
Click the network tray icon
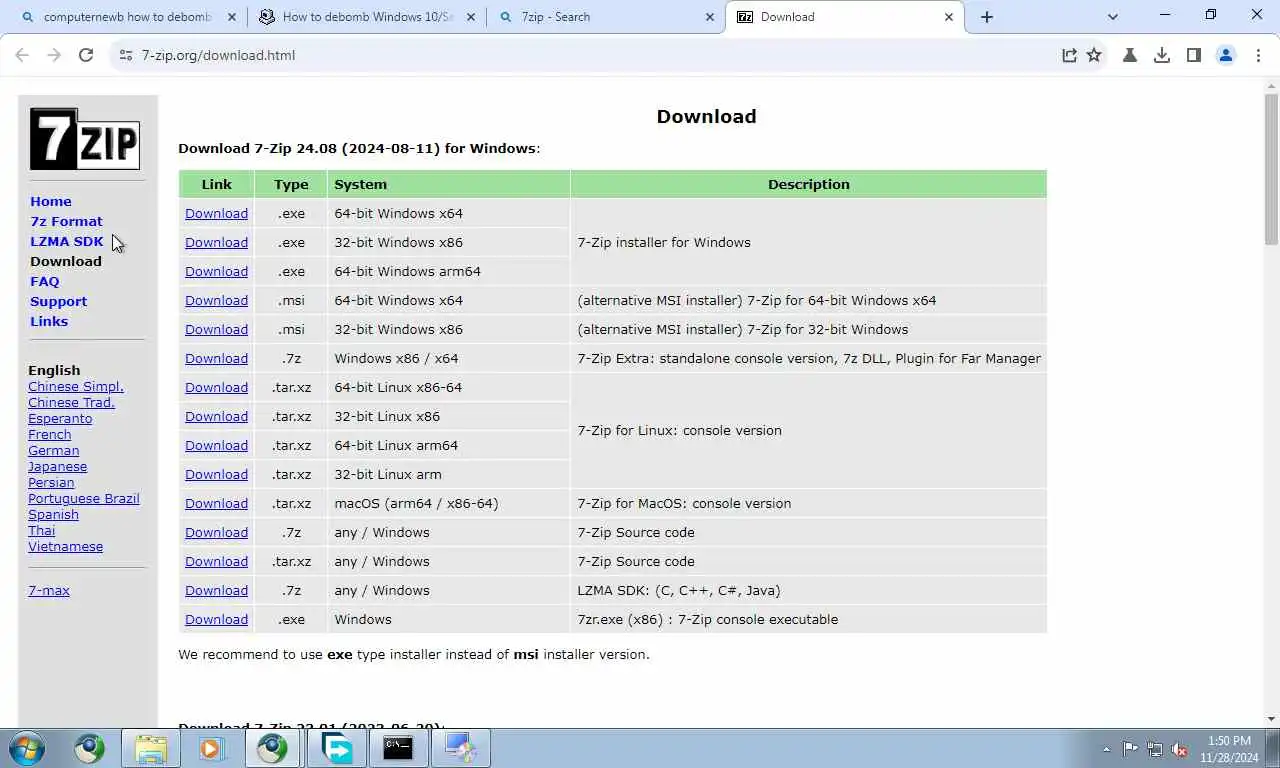[1155, 748]
